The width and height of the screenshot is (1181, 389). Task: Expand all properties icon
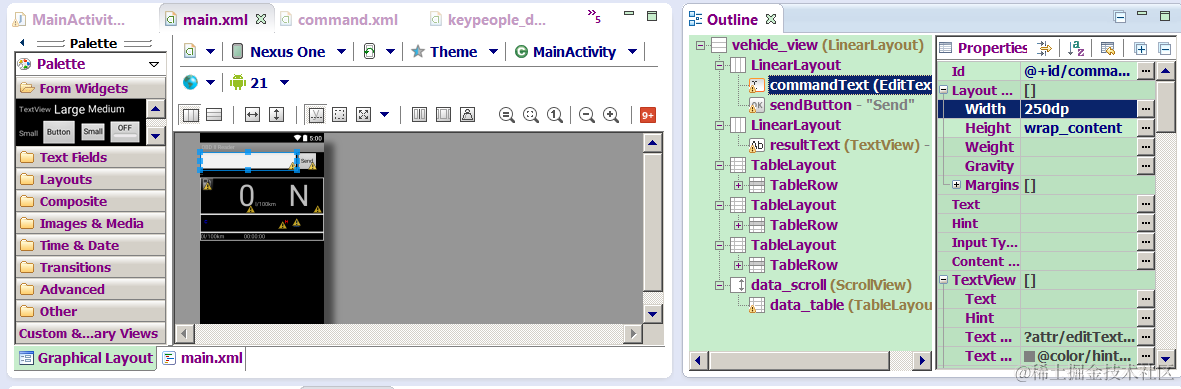click(1140, 48)
